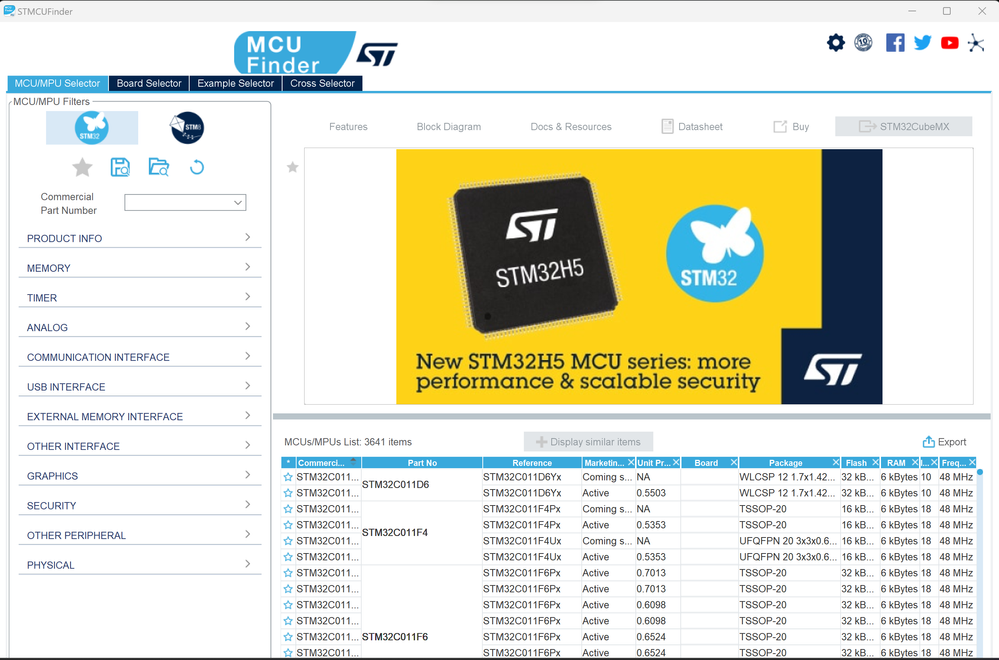
Task: Remove the Flash column
Action: click(x=875, y=463)
